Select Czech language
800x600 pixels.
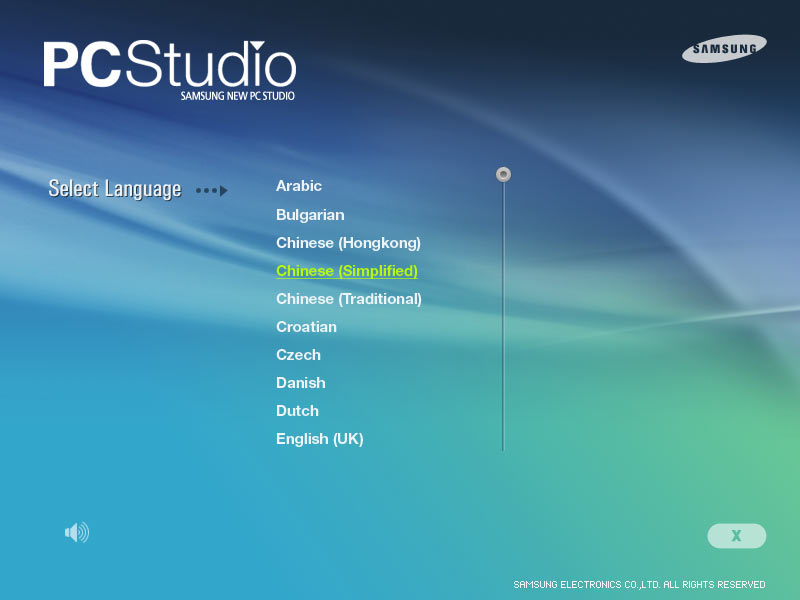[x=298, y=355]
